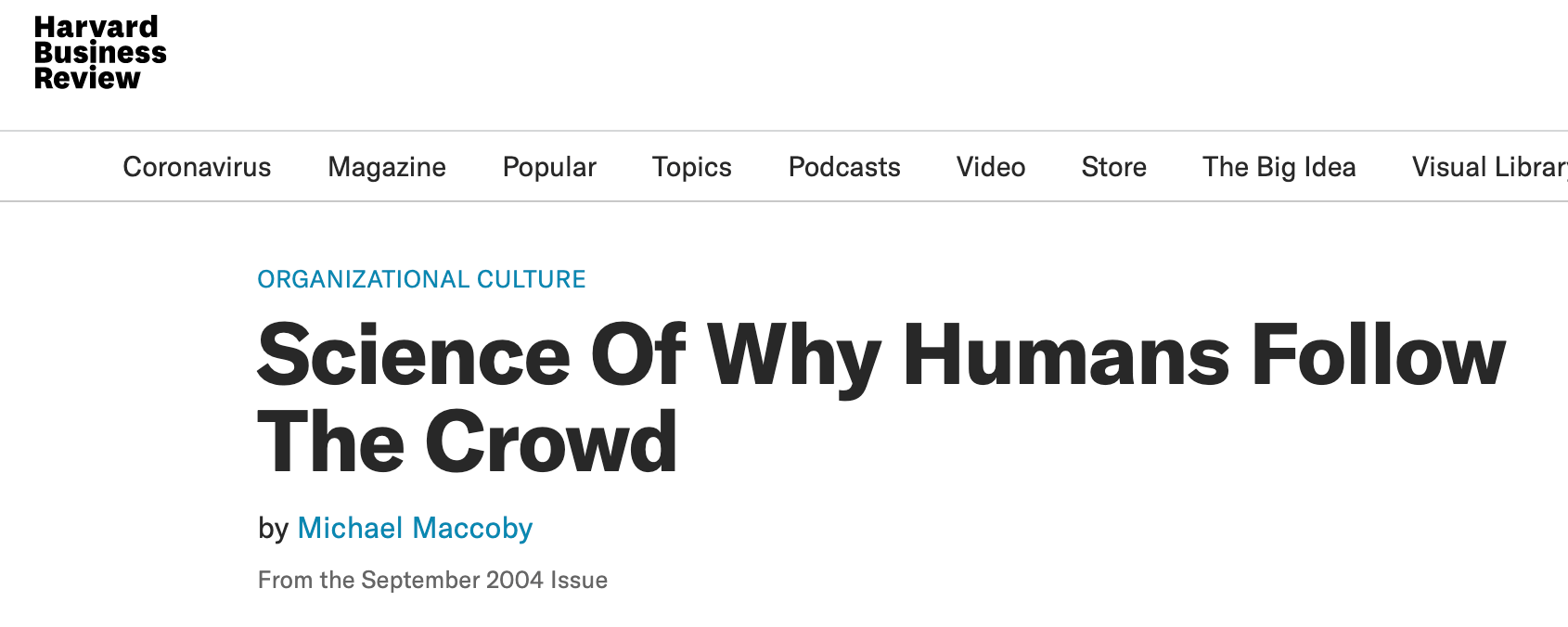Click 'The Crowd' in the headline
This screenshot has width=1568, height=627.
pos(468,442)
